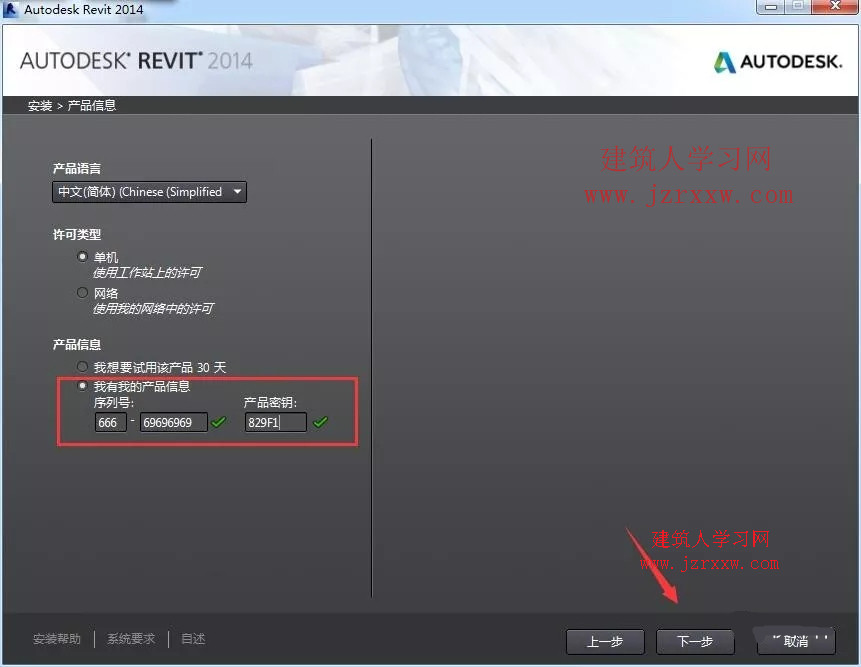Select the 网络 network license radio button
861x667 pixels.
[x=82, y=293]
